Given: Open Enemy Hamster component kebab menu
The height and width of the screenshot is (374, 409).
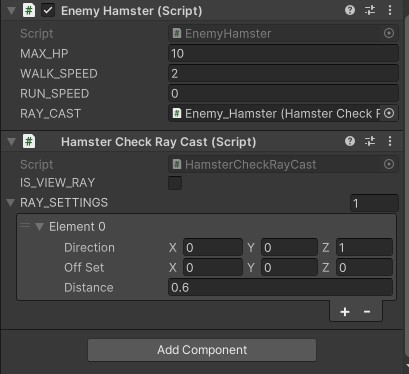Looking at the screenshot, I should coord(390,10).
